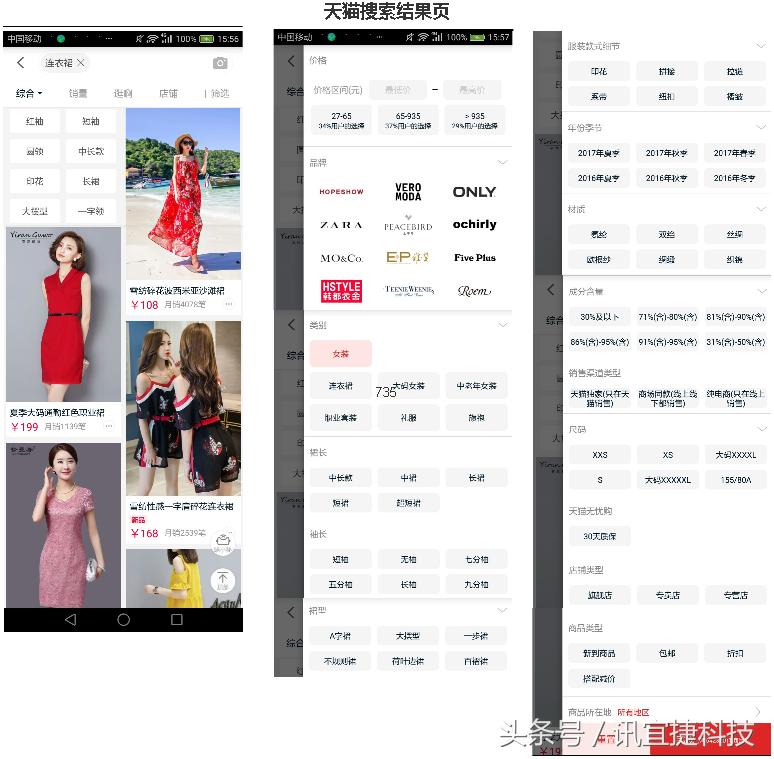Choose the 27-65 price range
Screen dimensions: 774x759
tap(342, 120)
